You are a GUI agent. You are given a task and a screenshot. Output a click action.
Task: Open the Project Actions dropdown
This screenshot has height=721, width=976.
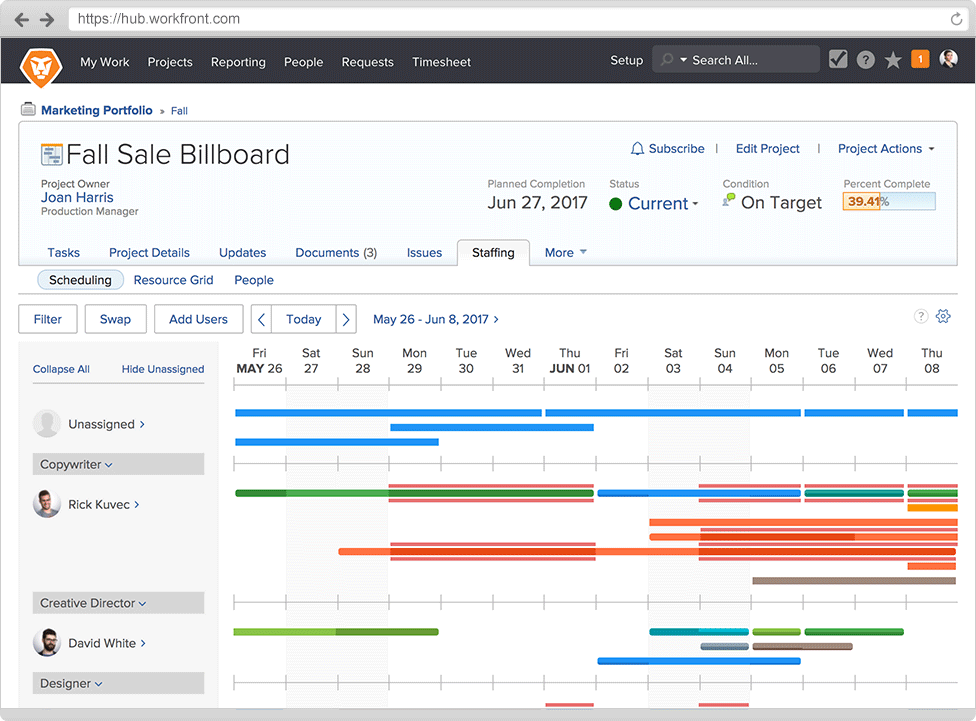[886, 149]
